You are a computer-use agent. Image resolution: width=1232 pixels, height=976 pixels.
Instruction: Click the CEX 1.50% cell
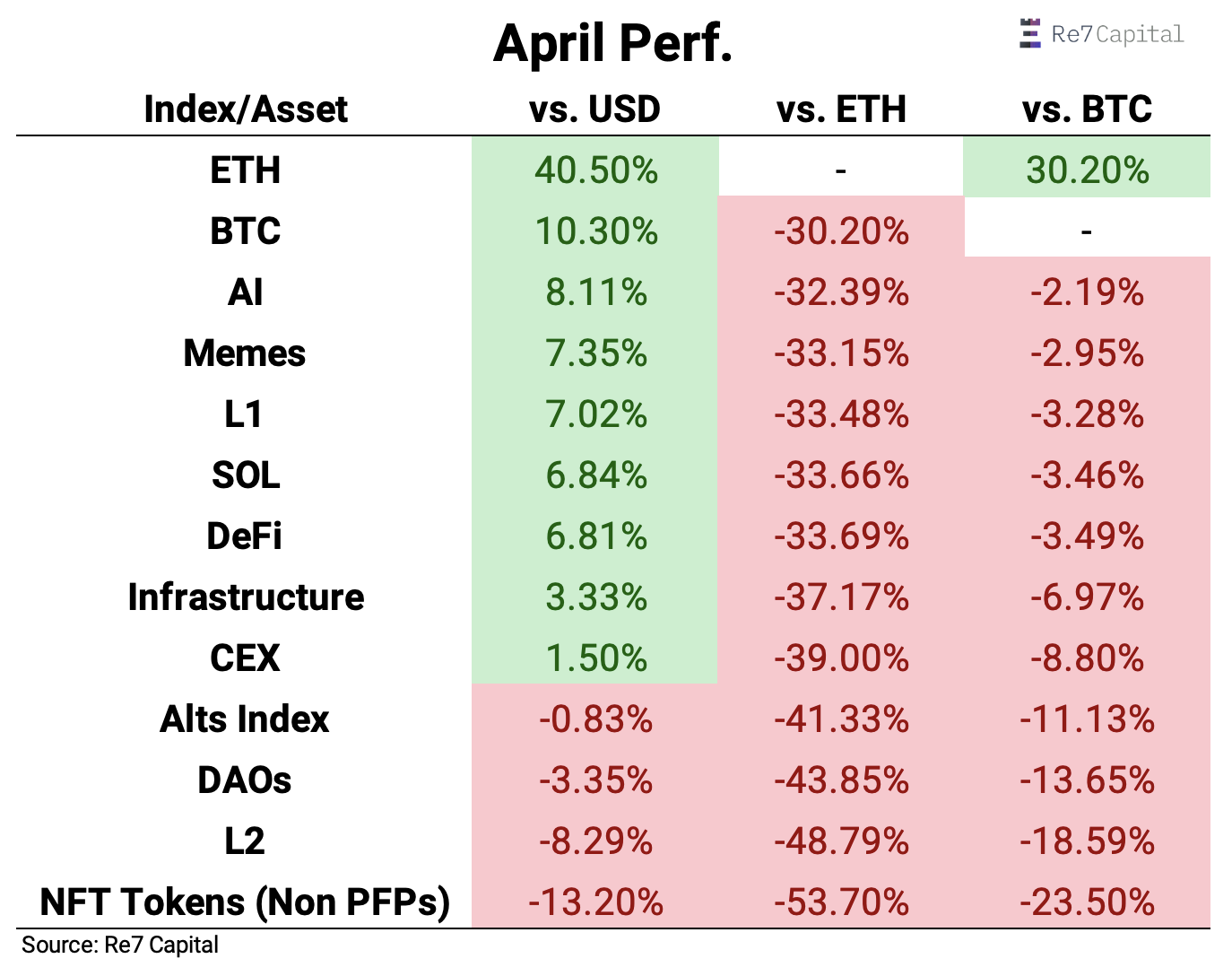tap(596, 658)
